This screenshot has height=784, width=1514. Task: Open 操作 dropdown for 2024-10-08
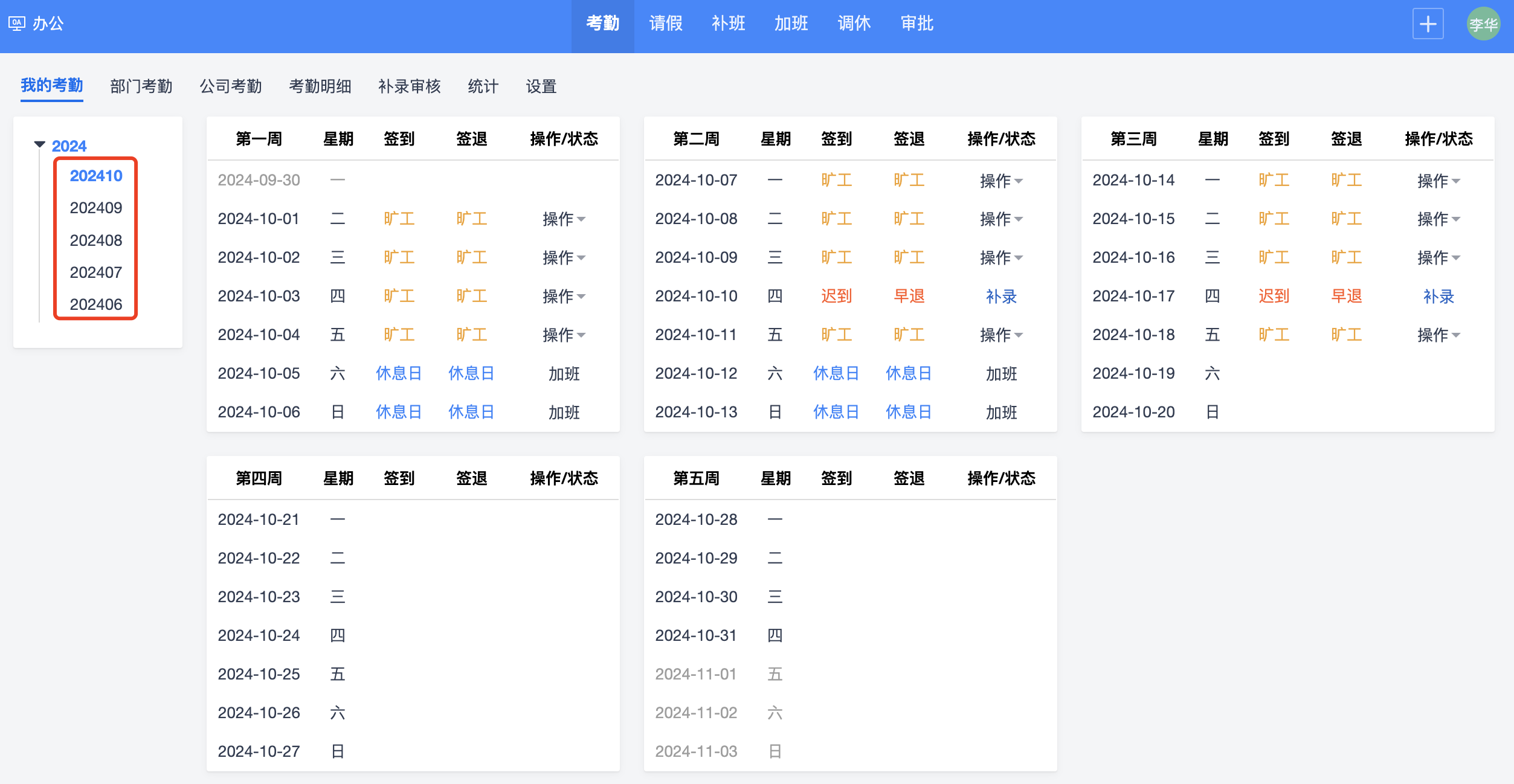click(x=1001, y=219)
